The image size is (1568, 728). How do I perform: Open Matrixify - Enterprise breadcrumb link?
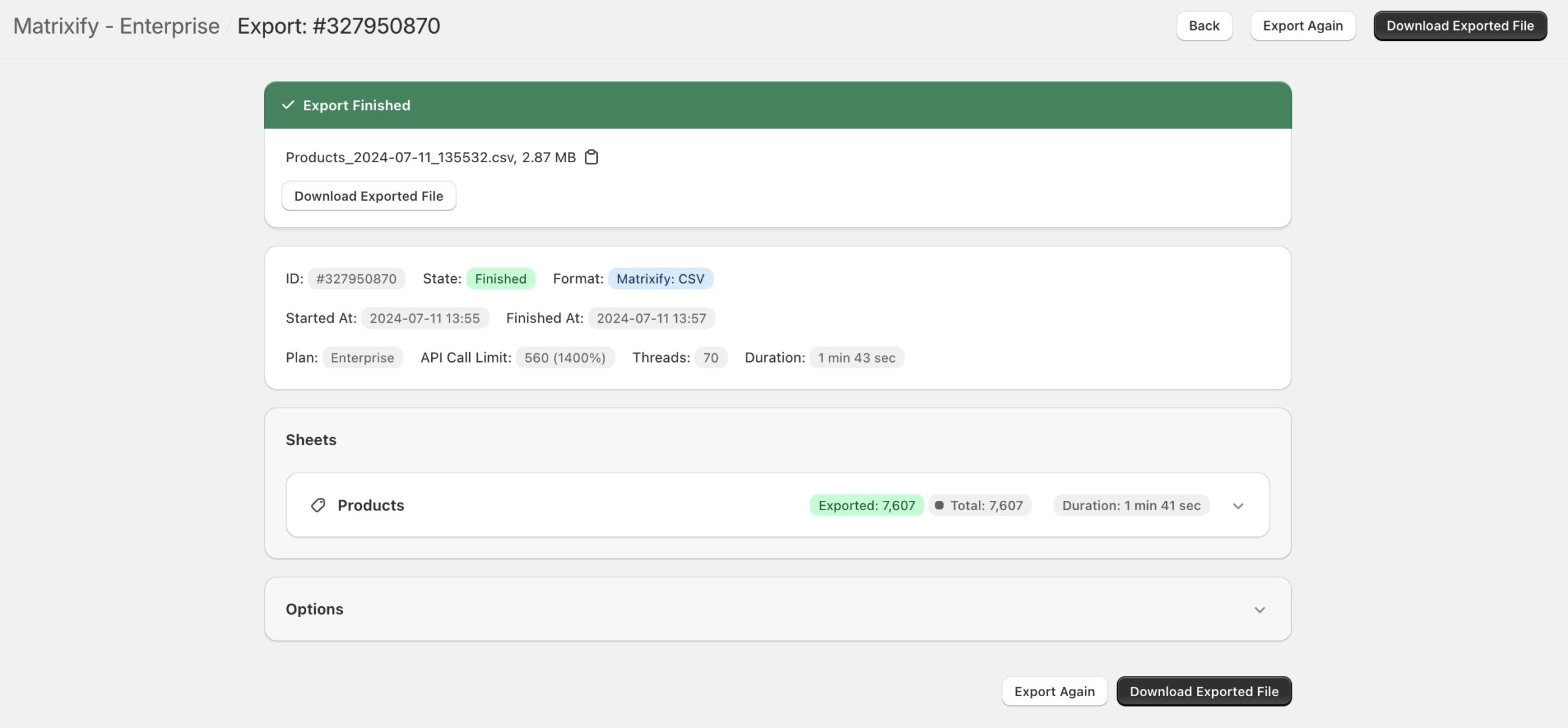[116, 26]
